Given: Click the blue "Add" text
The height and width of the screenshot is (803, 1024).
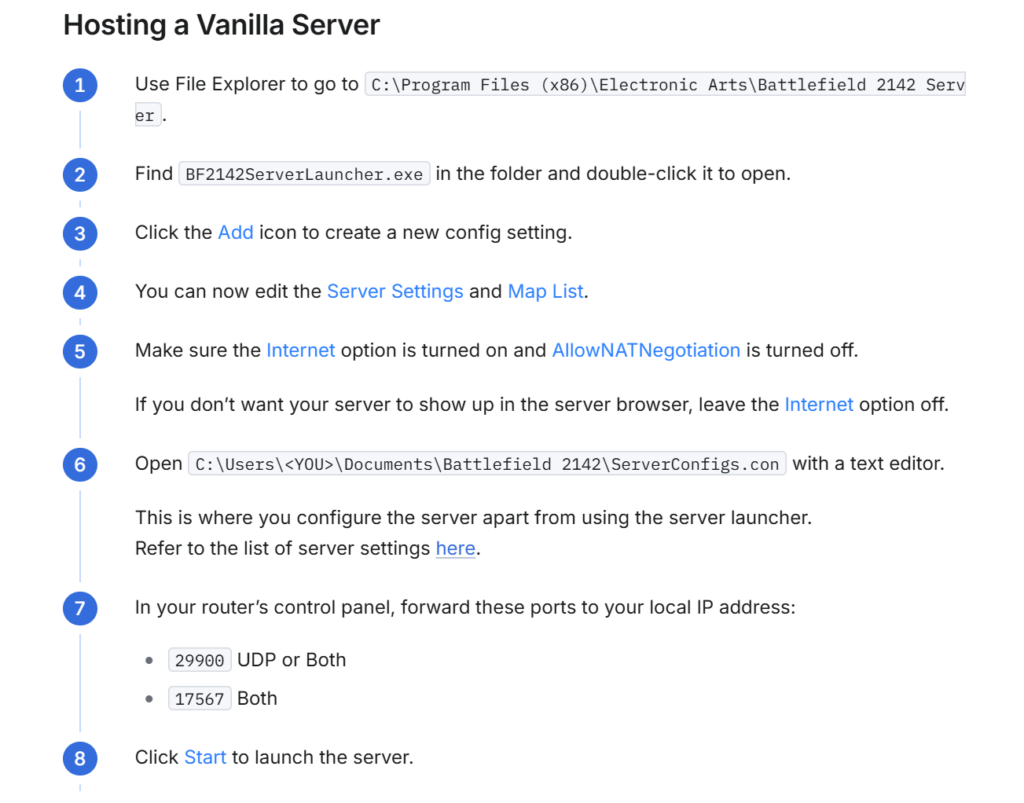Looking at the screenshot, I should tap(235, 233).
